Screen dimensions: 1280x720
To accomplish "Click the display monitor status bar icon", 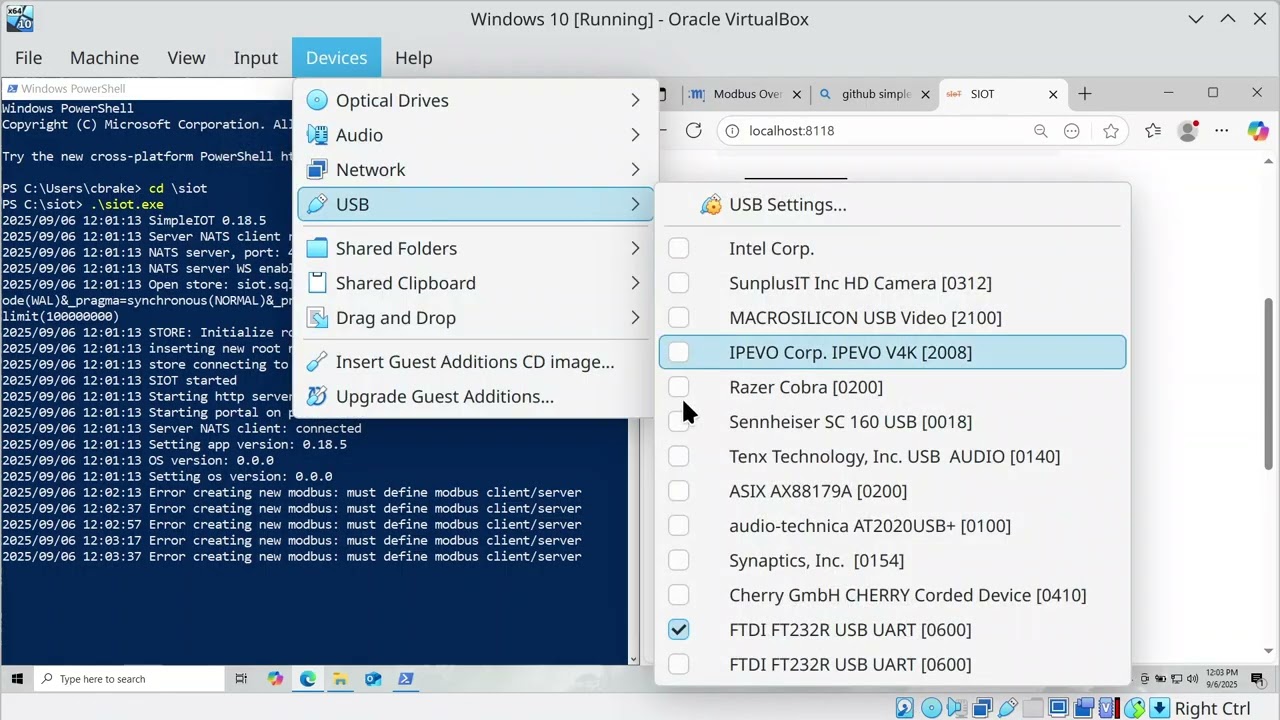I will [1059, 708].
